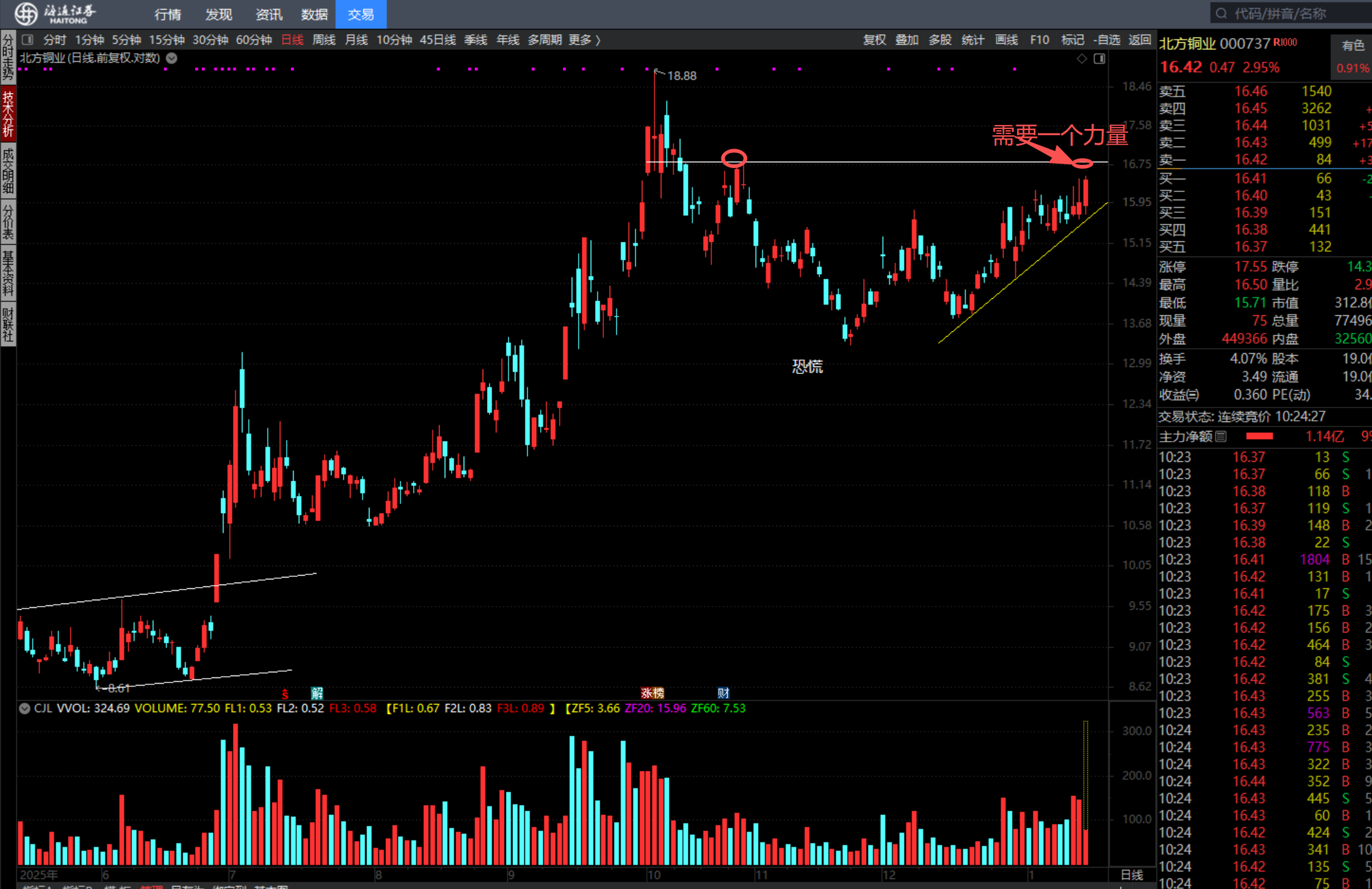
Task: Click the 解 event marker on chart
Action: pyautogui.click(x=316, y=693)
